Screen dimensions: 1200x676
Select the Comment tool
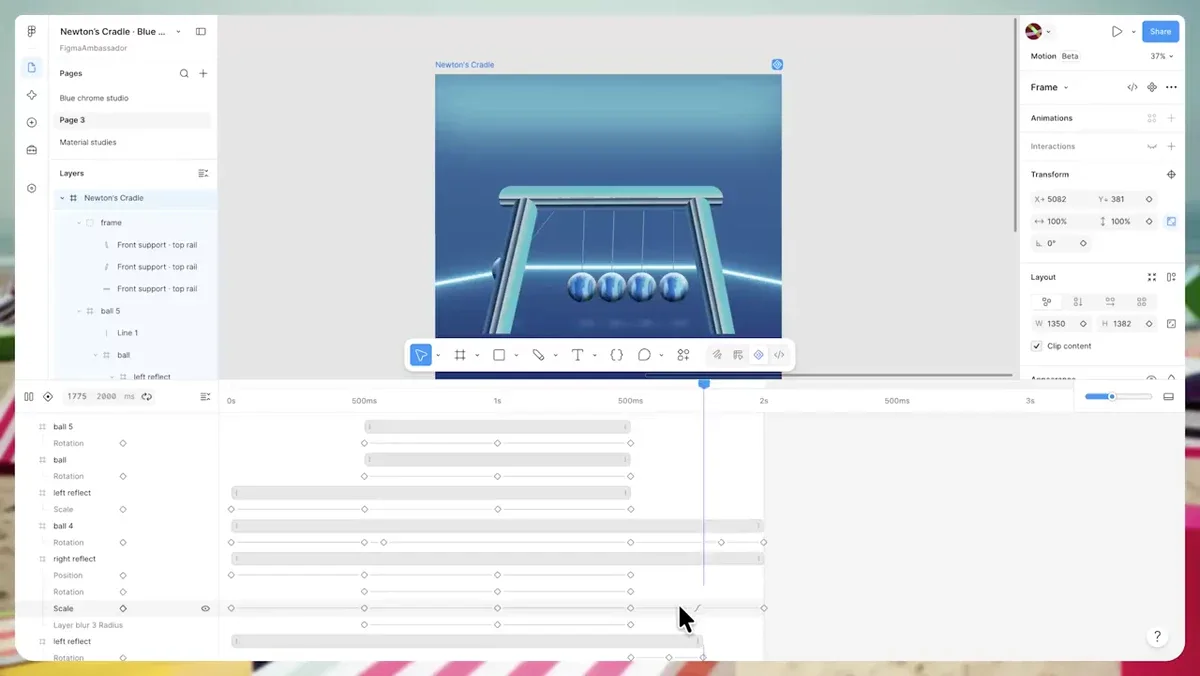point(644,355)
